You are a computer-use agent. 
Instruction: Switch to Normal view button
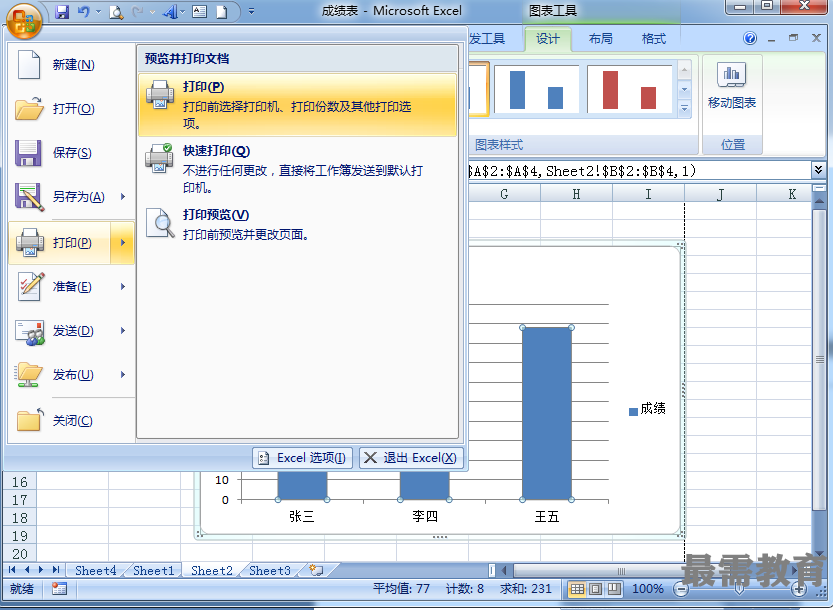[577, 589]
